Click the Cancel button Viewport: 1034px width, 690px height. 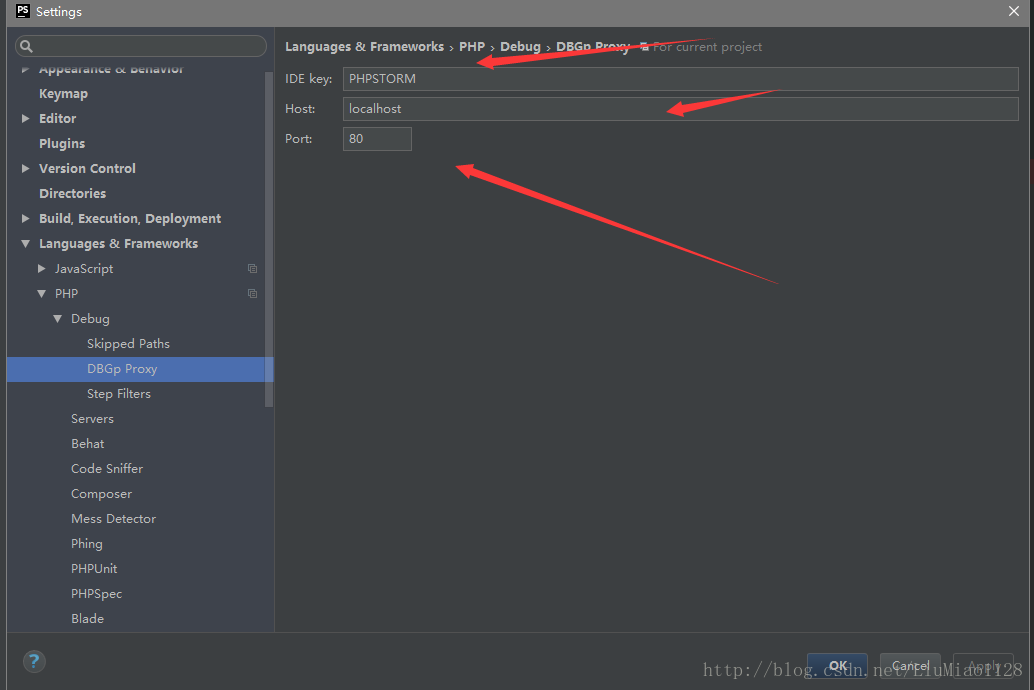(910, 666)
